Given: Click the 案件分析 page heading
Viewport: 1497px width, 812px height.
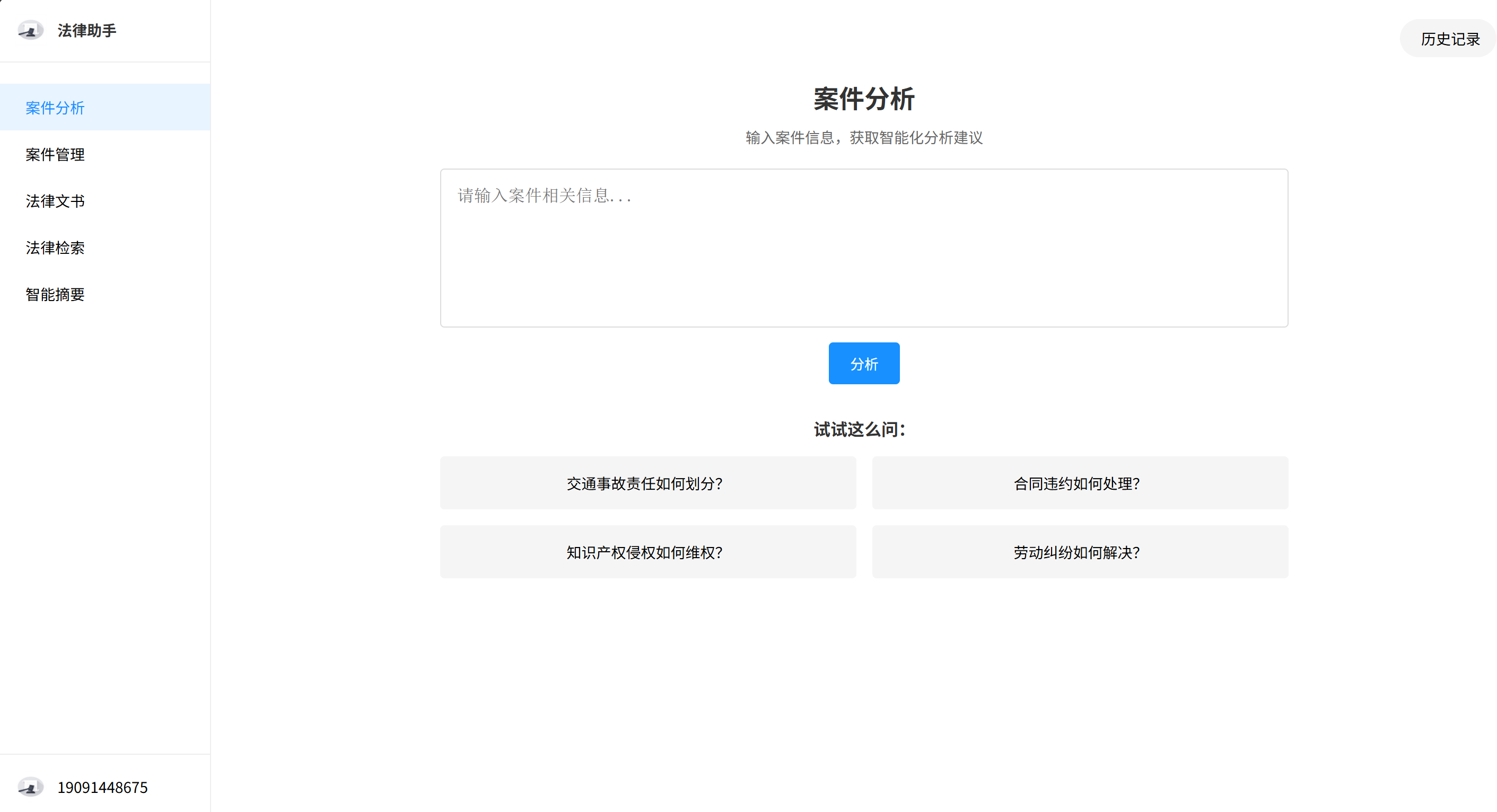Looking at the screenshot, I should (x=863, y=99).
